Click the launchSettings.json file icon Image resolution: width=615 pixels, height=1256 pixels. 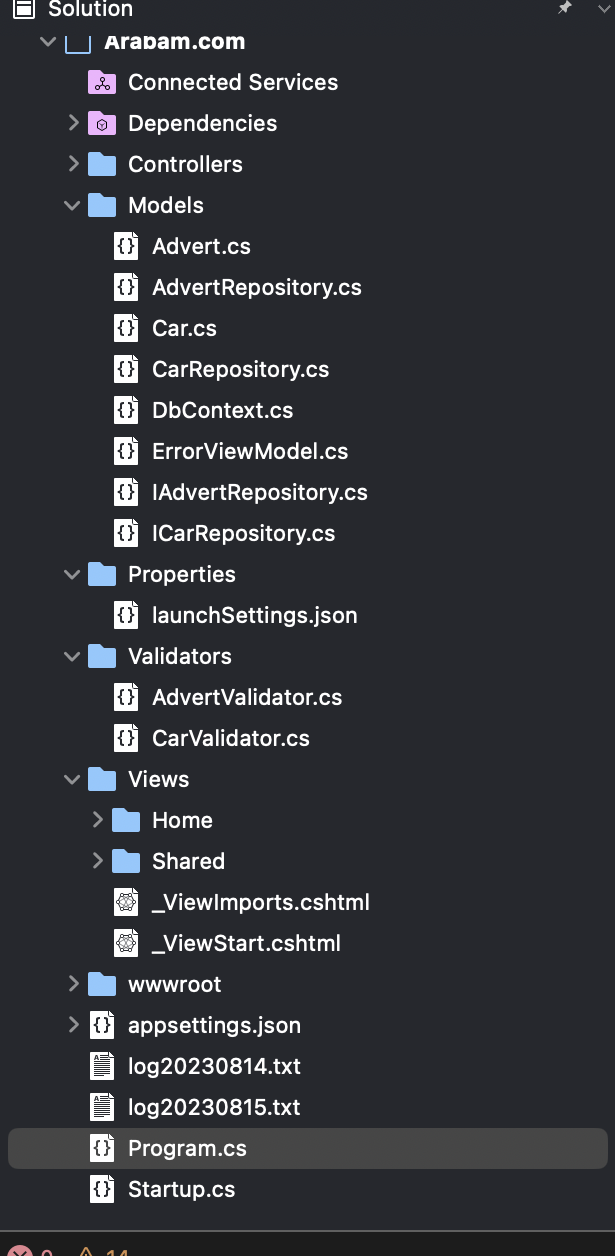[126, 615]
